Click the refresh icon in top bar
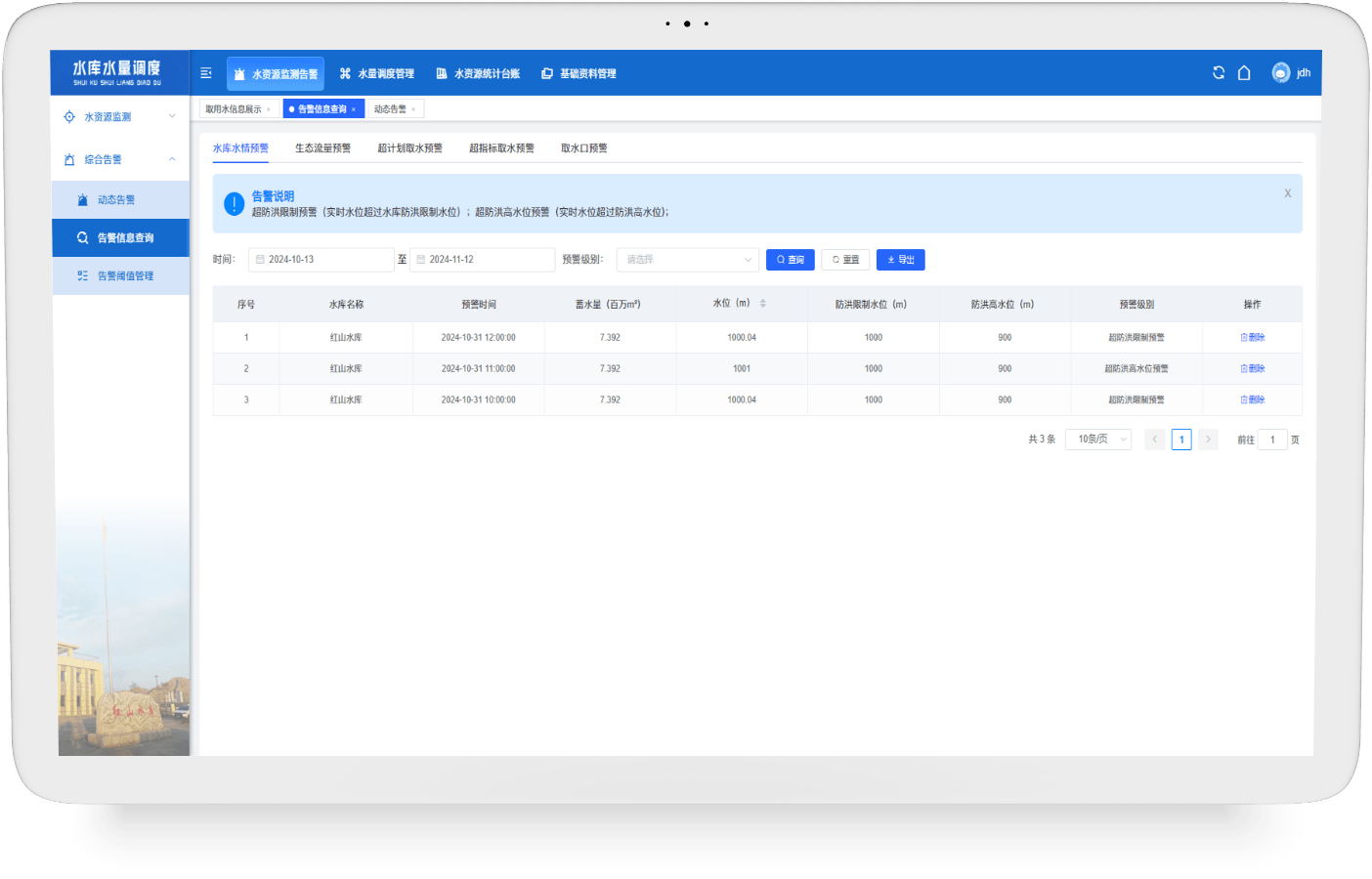Image resolution: width=1372 pixels, height=879 pixels. (1219, 73)
